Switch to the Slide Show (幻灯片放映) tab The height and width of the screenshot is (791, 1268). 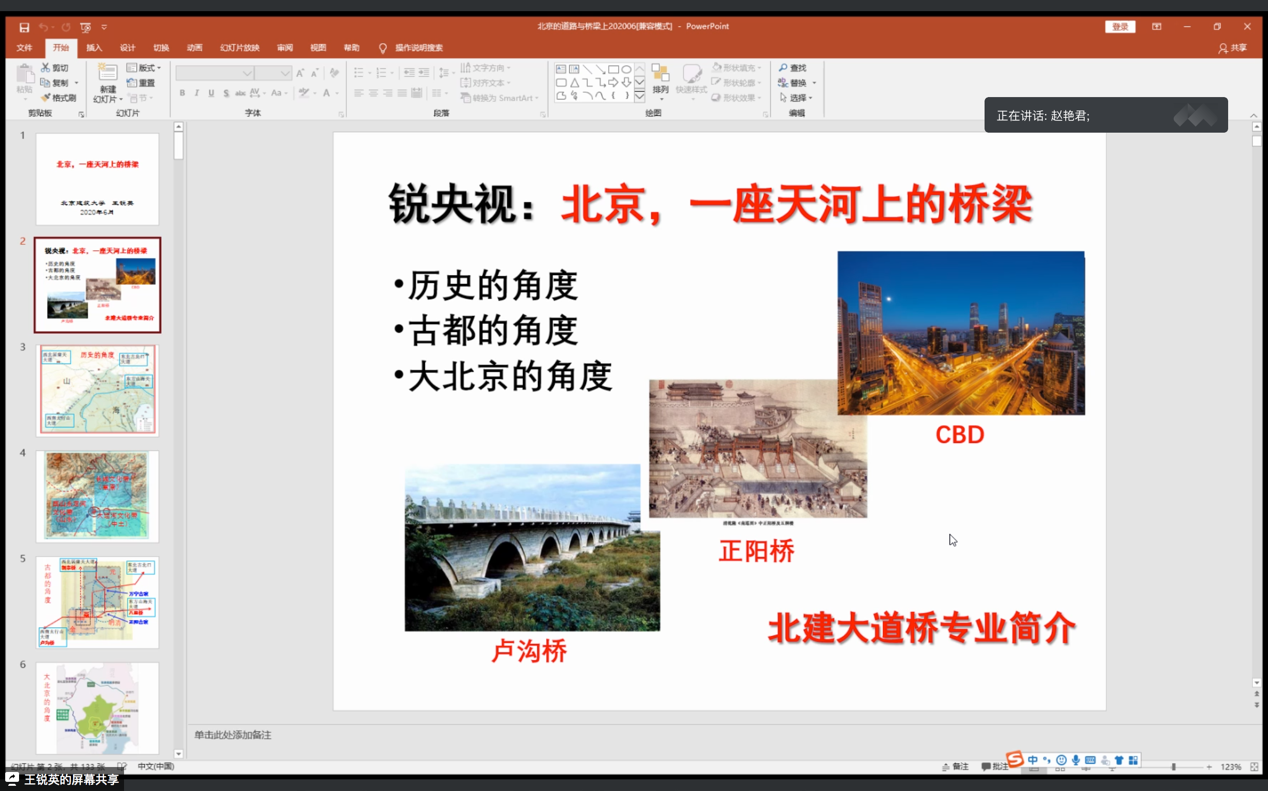coord(240,48)
